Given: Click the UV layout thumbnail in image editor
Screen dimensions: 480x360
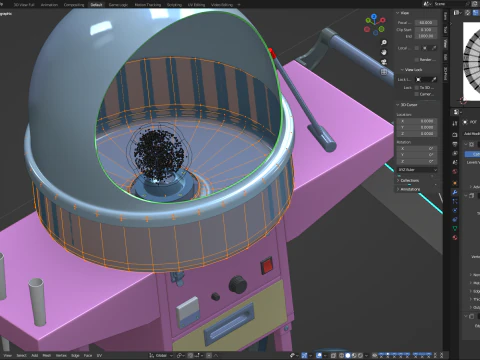Looking at the screenshot, I should 471,60.
